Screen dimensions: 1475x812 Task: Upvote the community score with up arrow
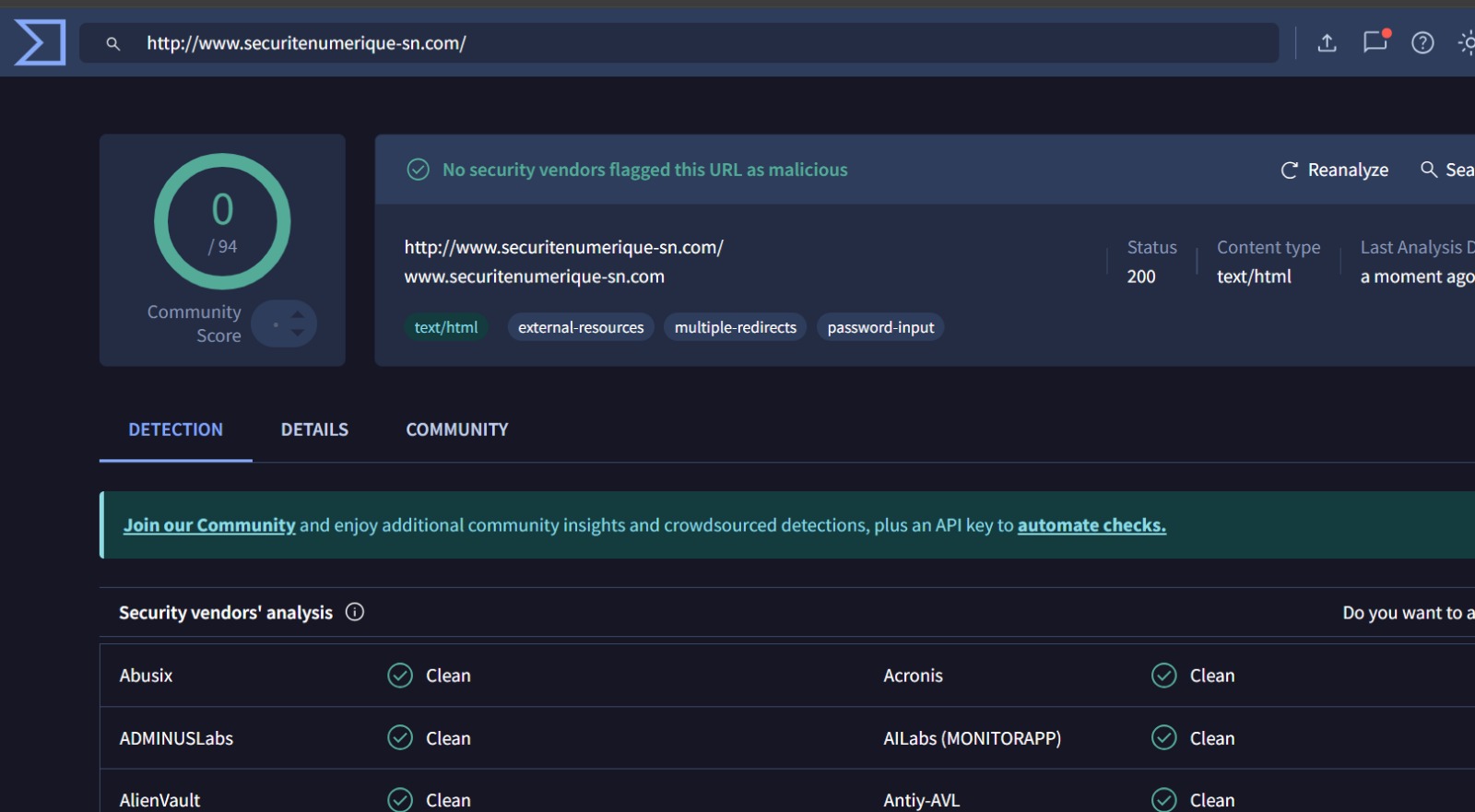(x=298, y=315)
